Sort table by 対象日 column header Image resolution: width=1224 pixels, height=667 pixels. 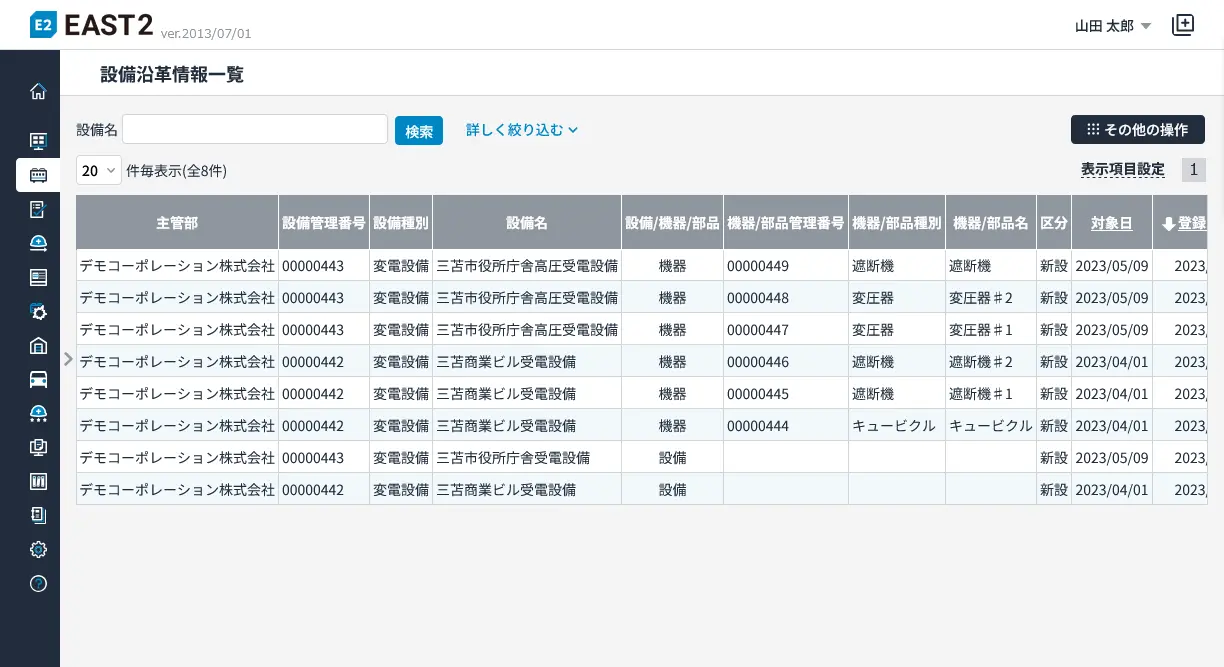coord(1111,223)
